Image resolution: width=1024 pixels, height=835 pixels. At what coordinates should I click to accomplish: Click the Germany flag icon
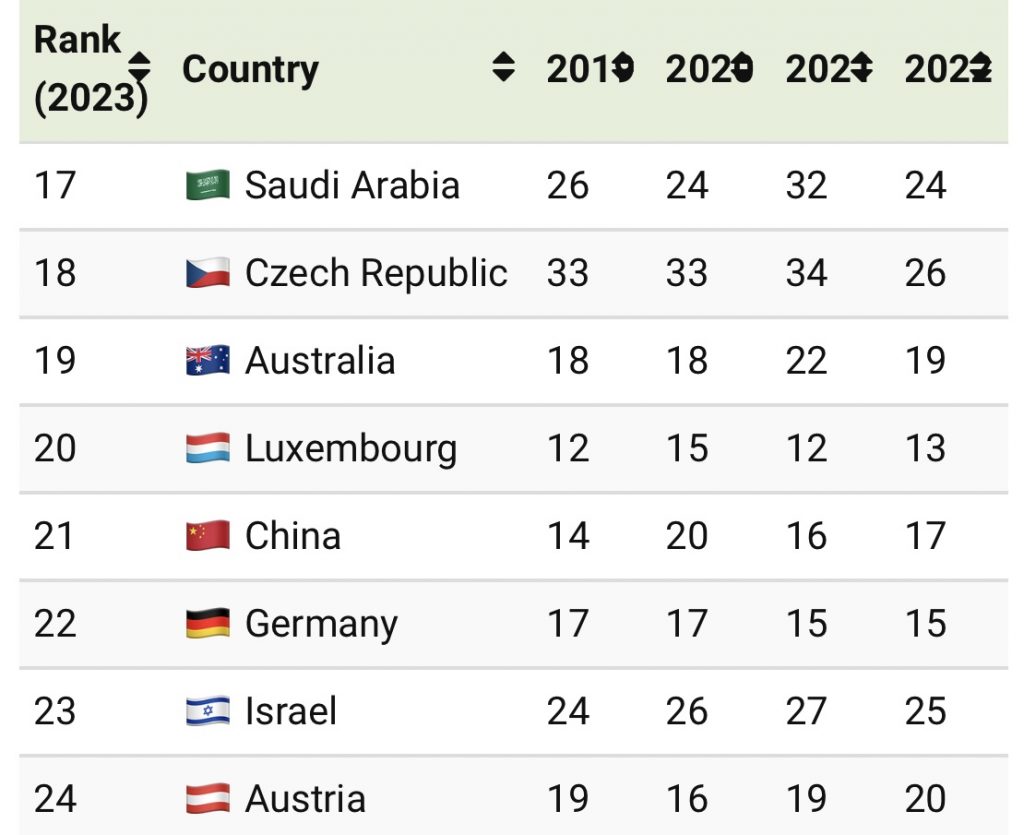(x=208, y=624)
